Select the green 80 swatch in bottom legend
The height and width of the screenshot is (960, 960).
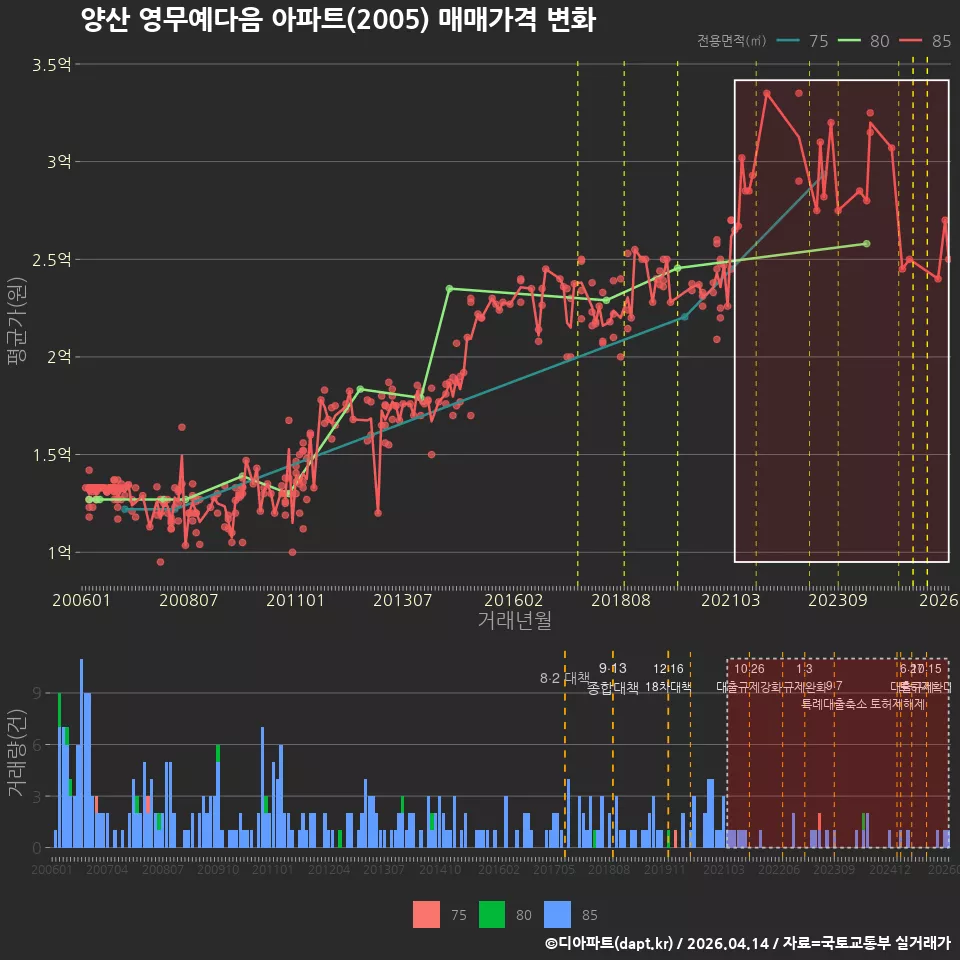click(x=492, y=915)
